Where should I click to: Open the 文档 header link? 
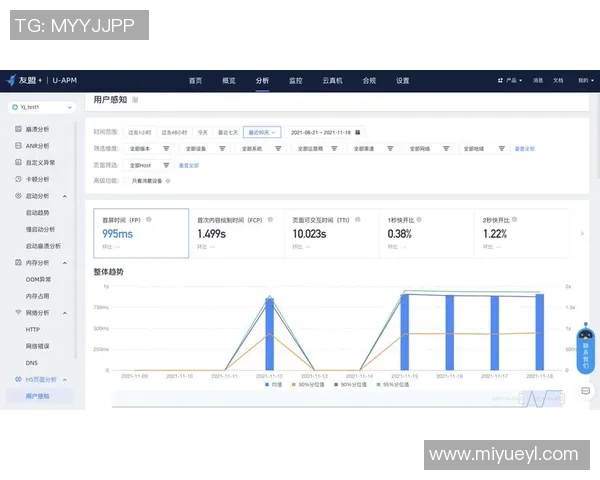(558, 80)
